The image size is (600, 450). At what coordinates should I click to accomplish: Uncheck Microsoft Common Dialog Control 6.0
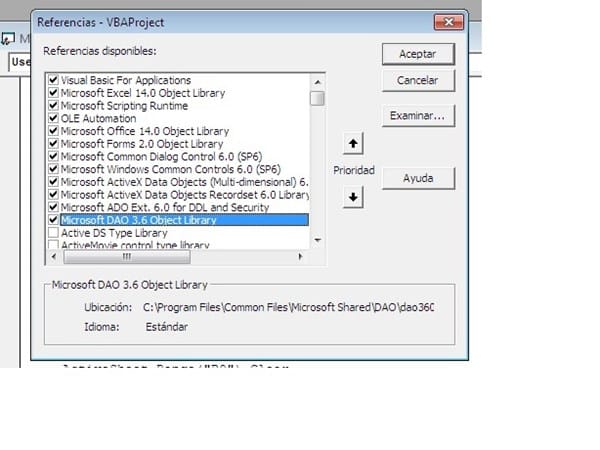pyautogui.click(x=53, y=156)
